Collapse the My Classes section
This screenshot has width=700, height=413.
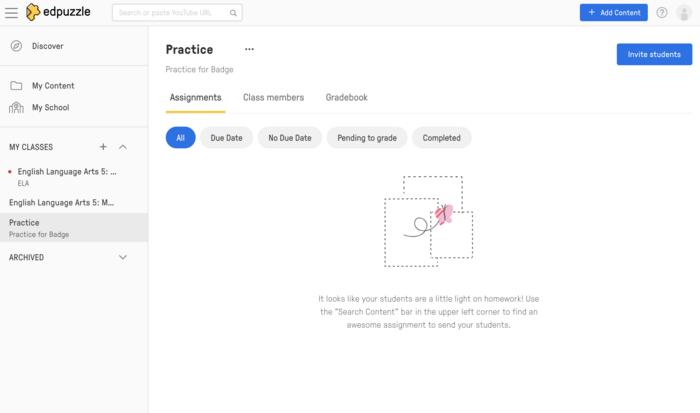coord(123,147)
